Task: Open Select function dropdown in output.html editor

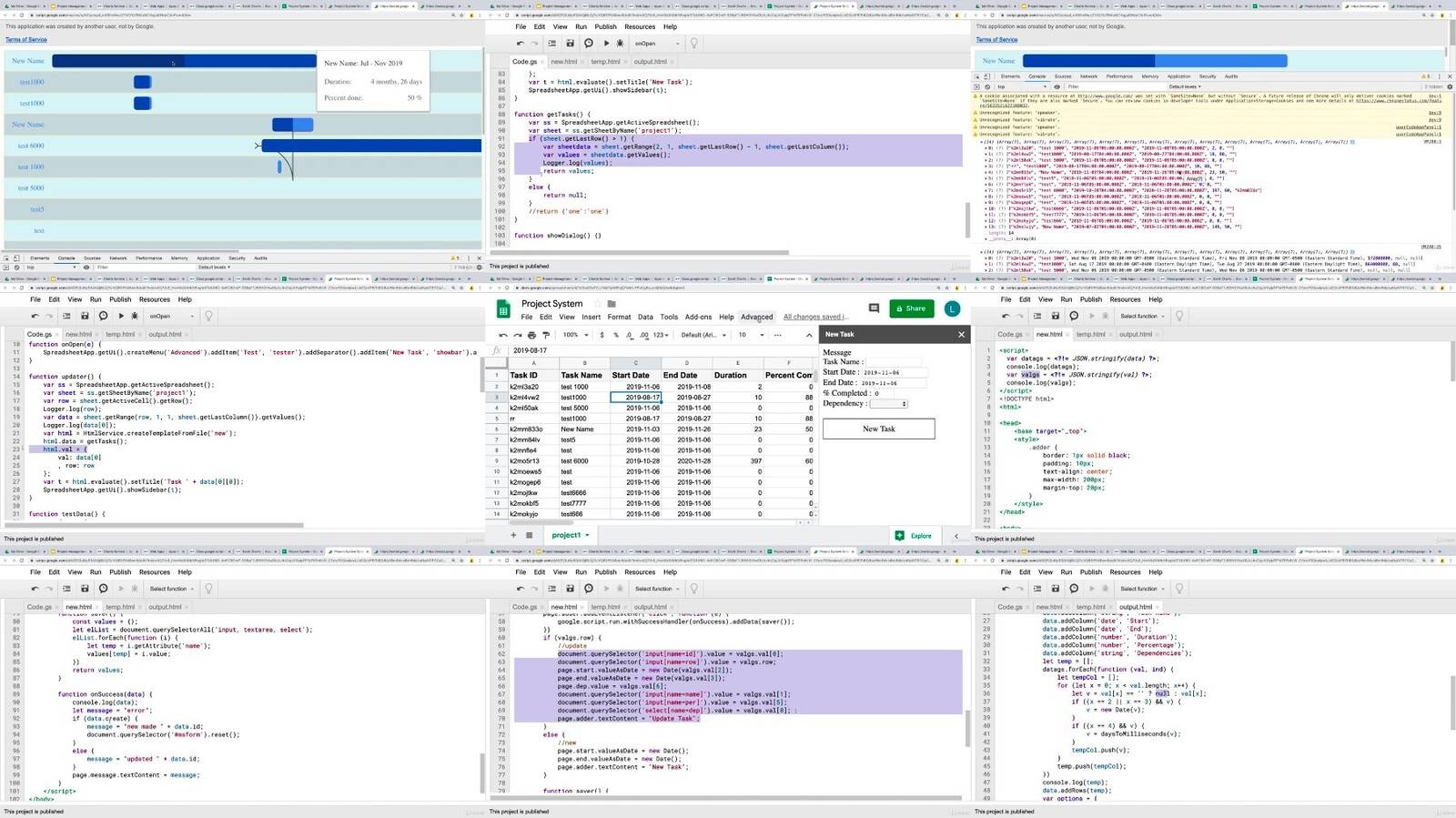Action: coord(1143,589)
